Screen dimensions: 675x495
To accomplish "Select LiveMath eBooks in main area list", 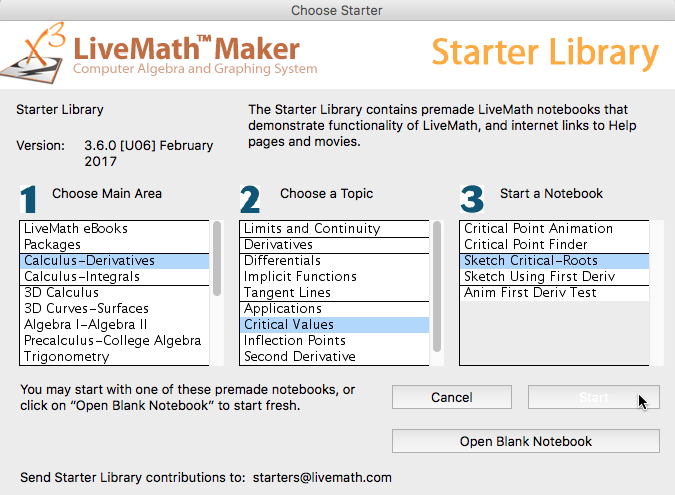I will (x=115, y=229).
